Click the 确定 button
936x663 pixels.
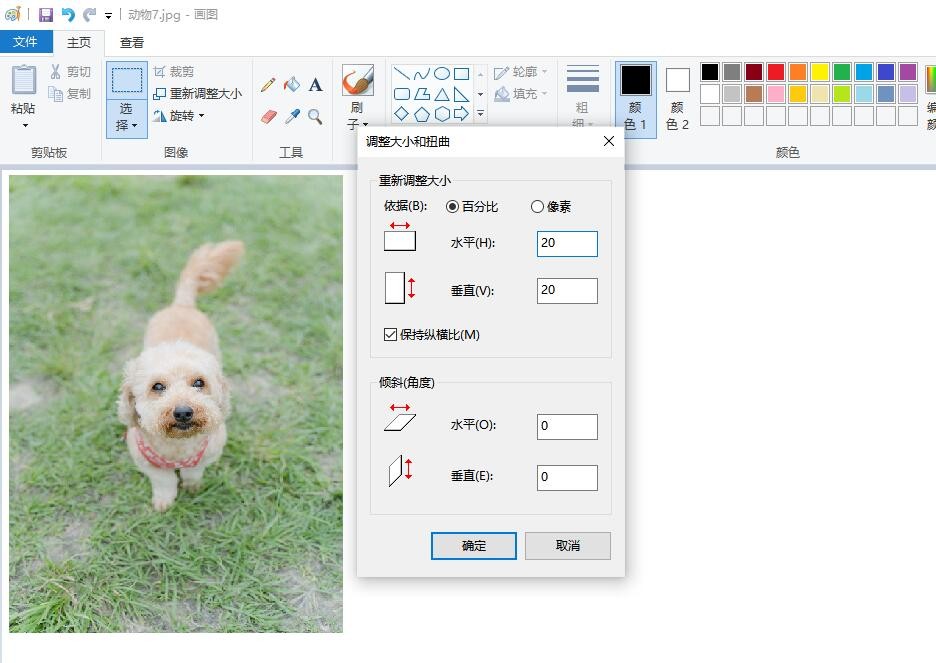click(x=474, y=546)
